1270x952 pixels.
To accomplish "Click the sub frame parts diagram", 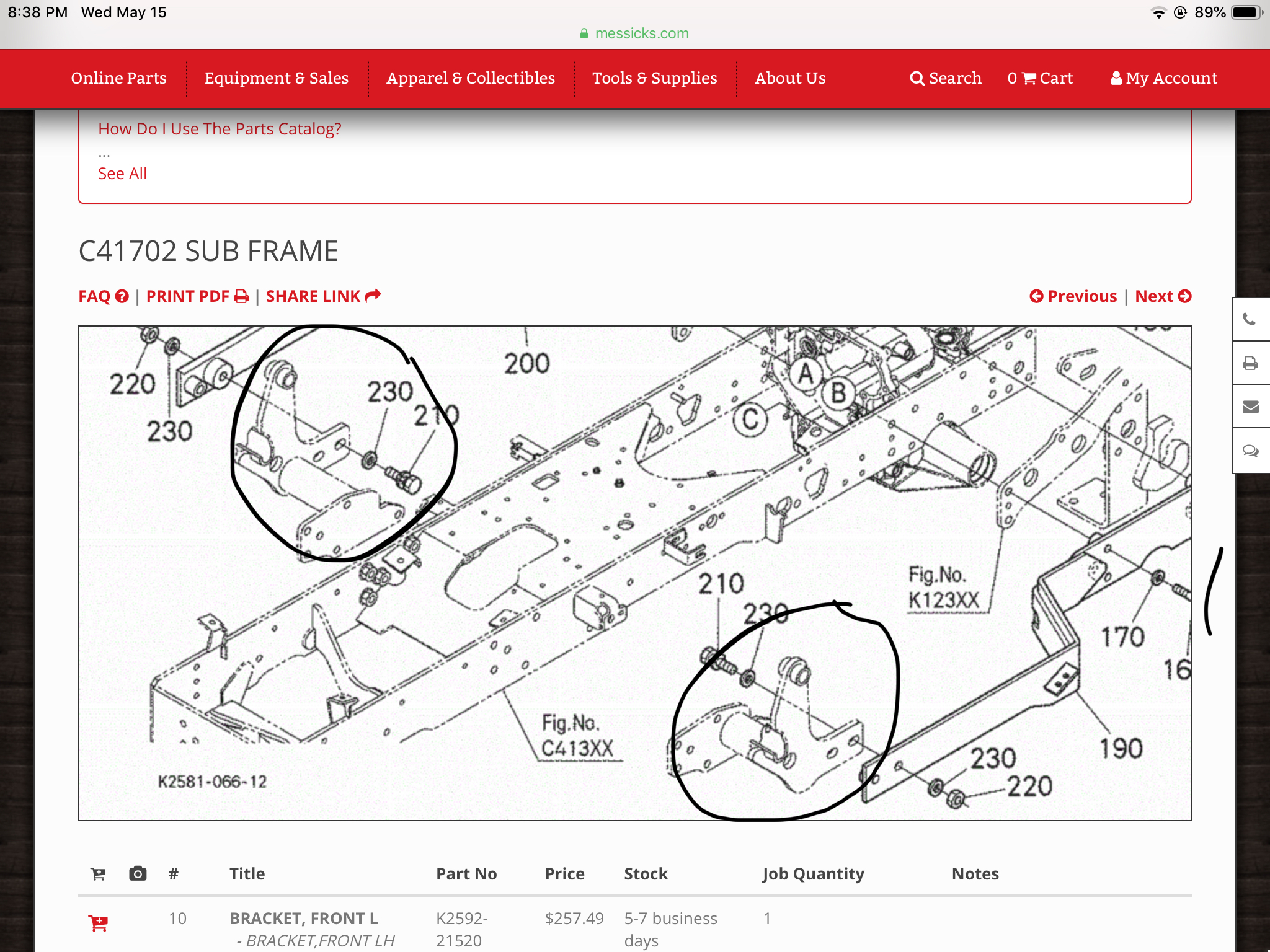I will click(x=634, y=573).
